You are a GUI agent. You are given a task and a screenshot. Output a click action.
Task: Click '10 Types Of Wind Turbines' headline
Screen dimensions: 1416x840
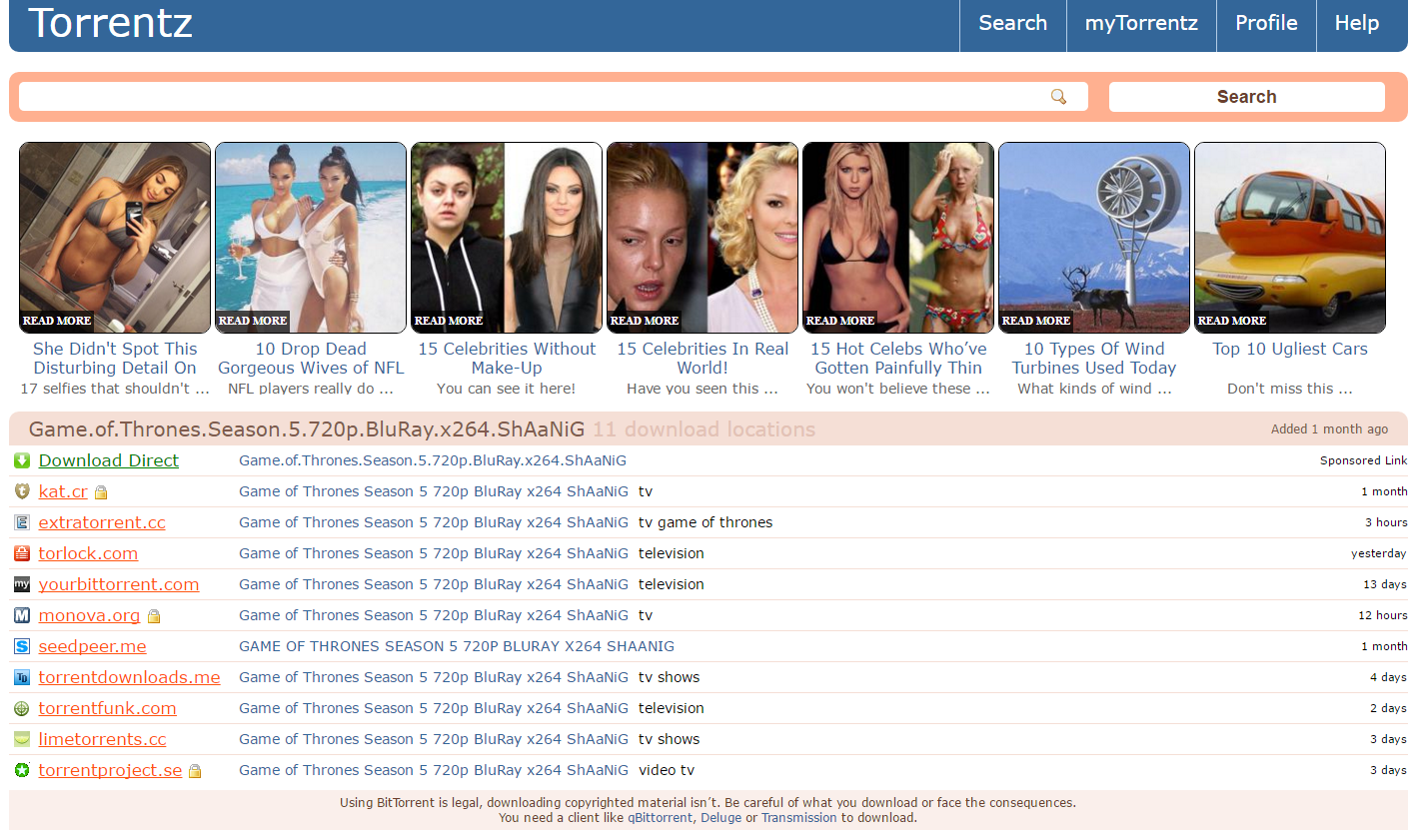pos(1094,359)
